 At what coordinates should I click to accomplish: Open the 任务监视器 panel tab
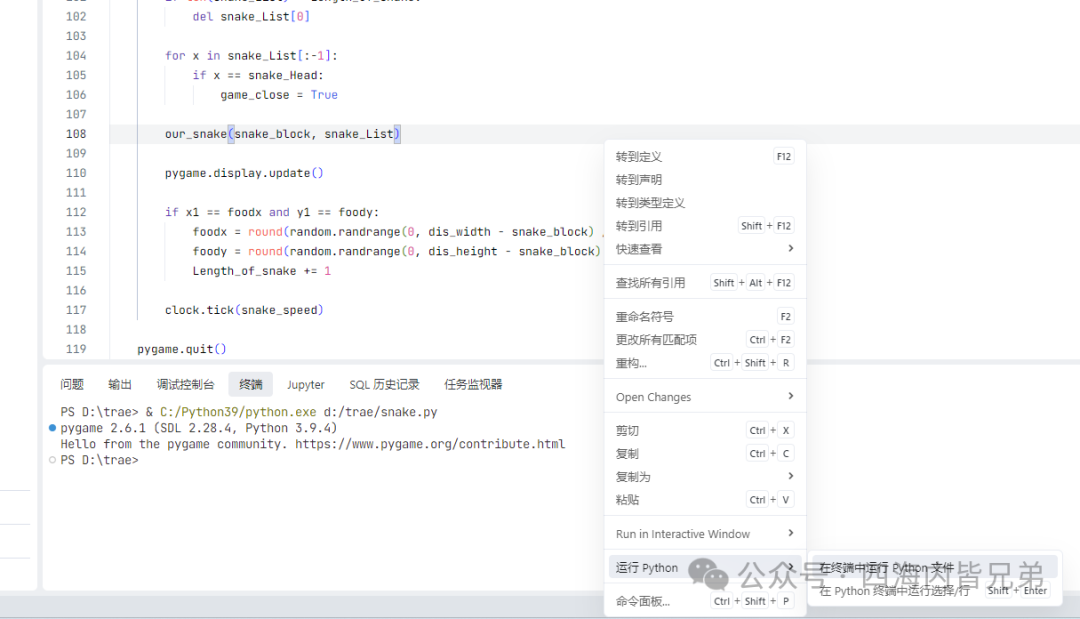point(473,384)
